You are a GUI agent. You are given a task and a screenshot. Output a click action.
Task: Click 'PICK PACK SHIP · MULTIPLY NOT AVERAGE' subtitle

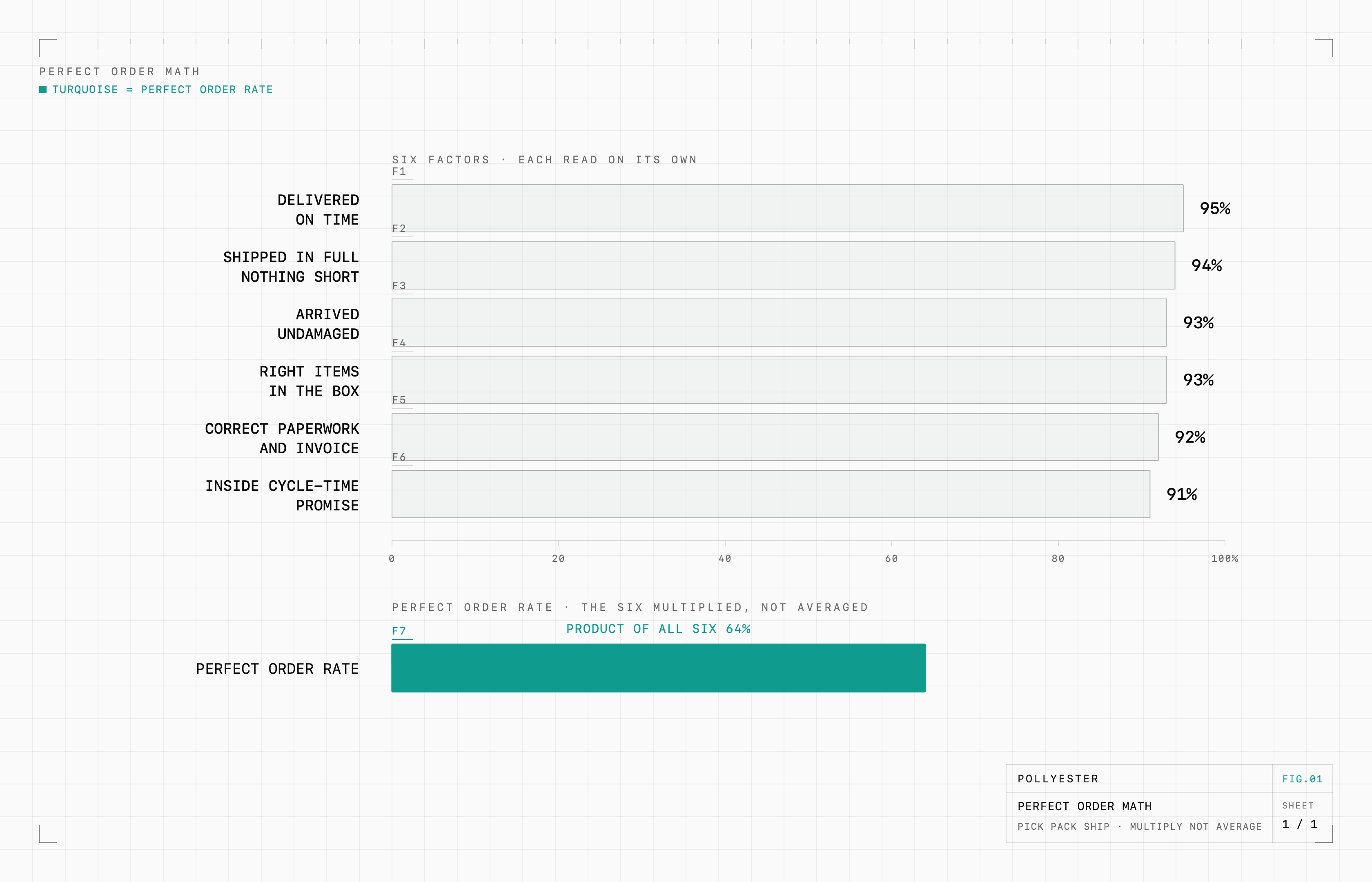[1140, 826]
